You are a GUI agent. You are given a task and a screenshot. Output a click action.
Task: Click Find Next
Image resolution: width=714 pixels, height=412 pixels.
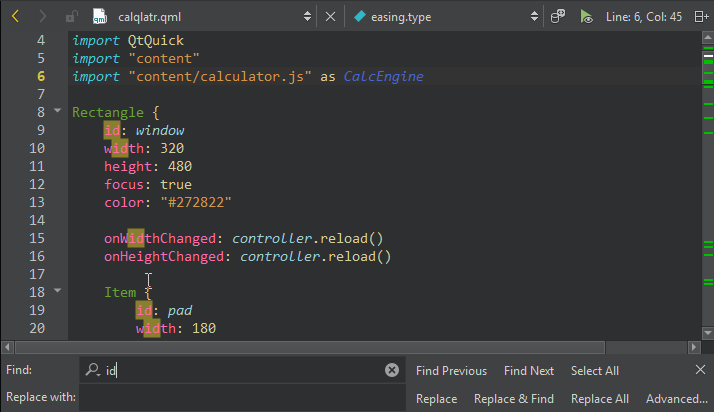point(529,371)
